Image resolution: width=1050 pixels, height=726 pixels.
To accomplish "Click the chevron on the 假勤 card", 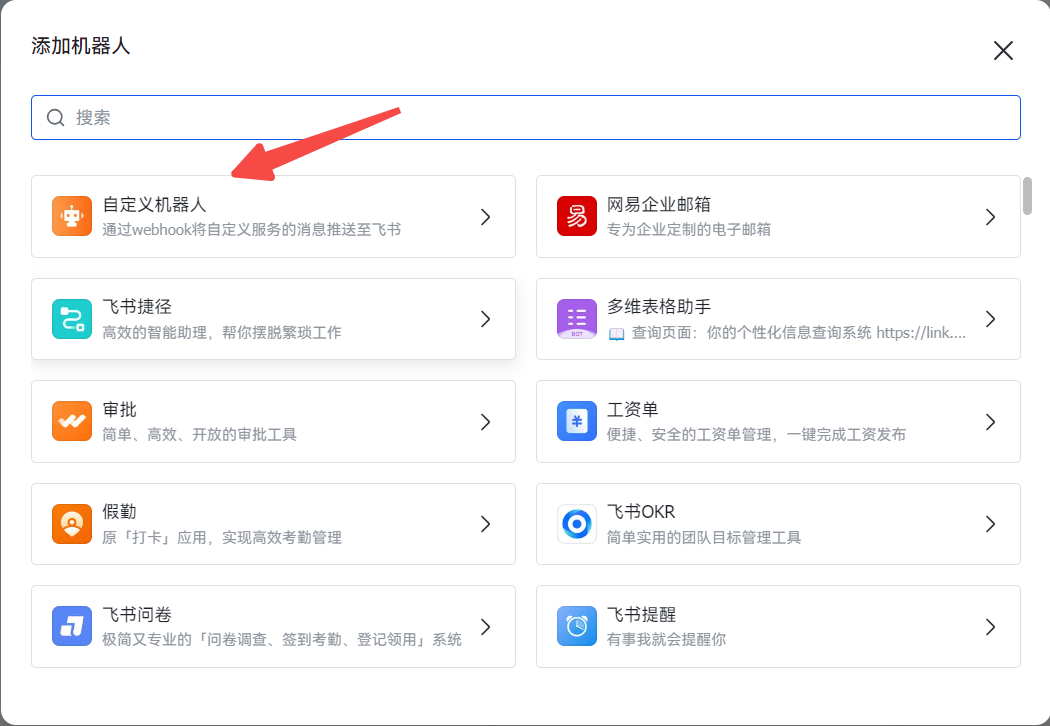I will [485, 524].
